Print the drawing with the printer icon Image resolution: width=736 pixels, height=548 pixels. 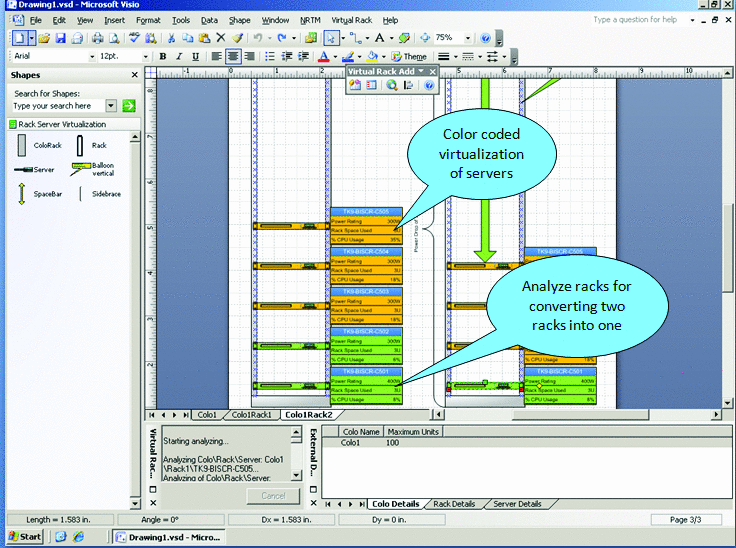pos(97,38)
